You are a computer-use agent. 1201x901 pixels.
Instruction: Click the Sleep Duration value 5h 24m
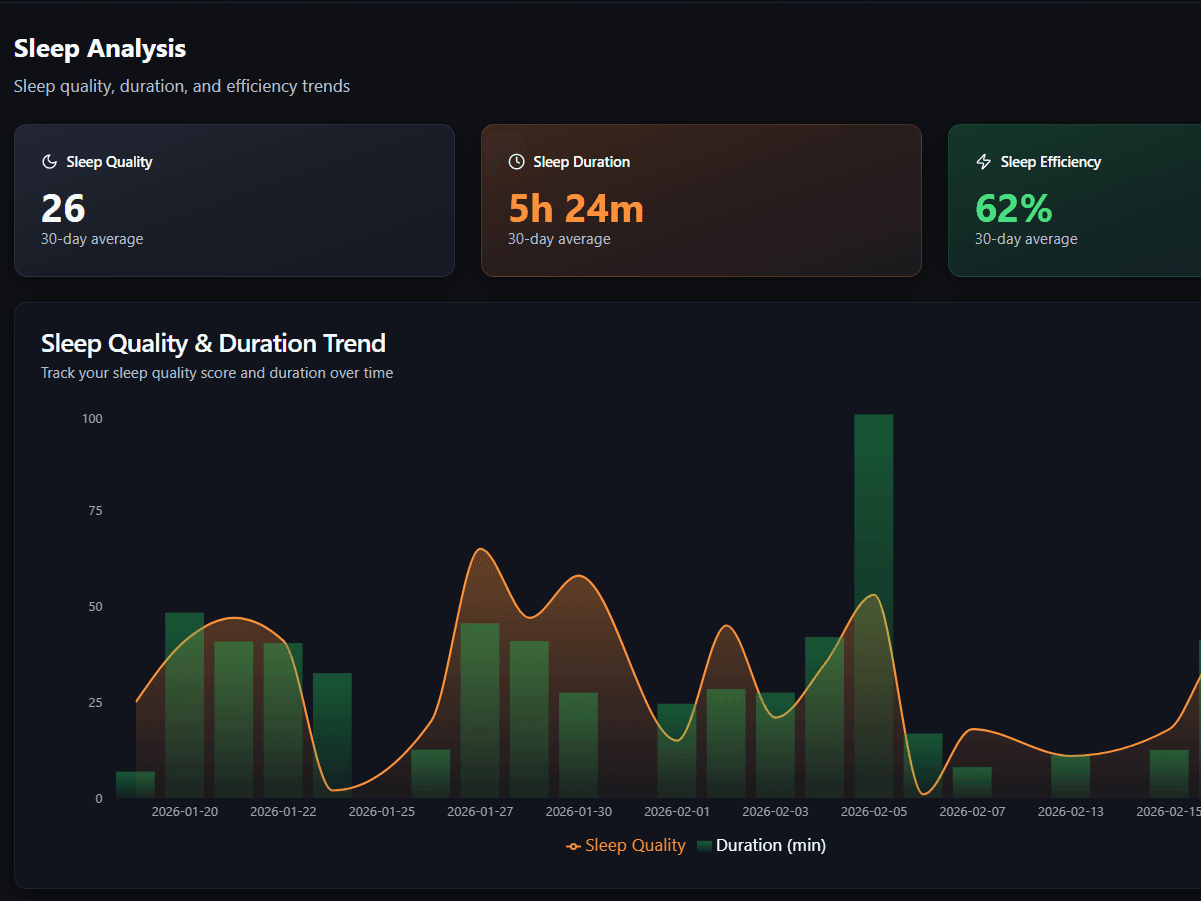point(576,209)
